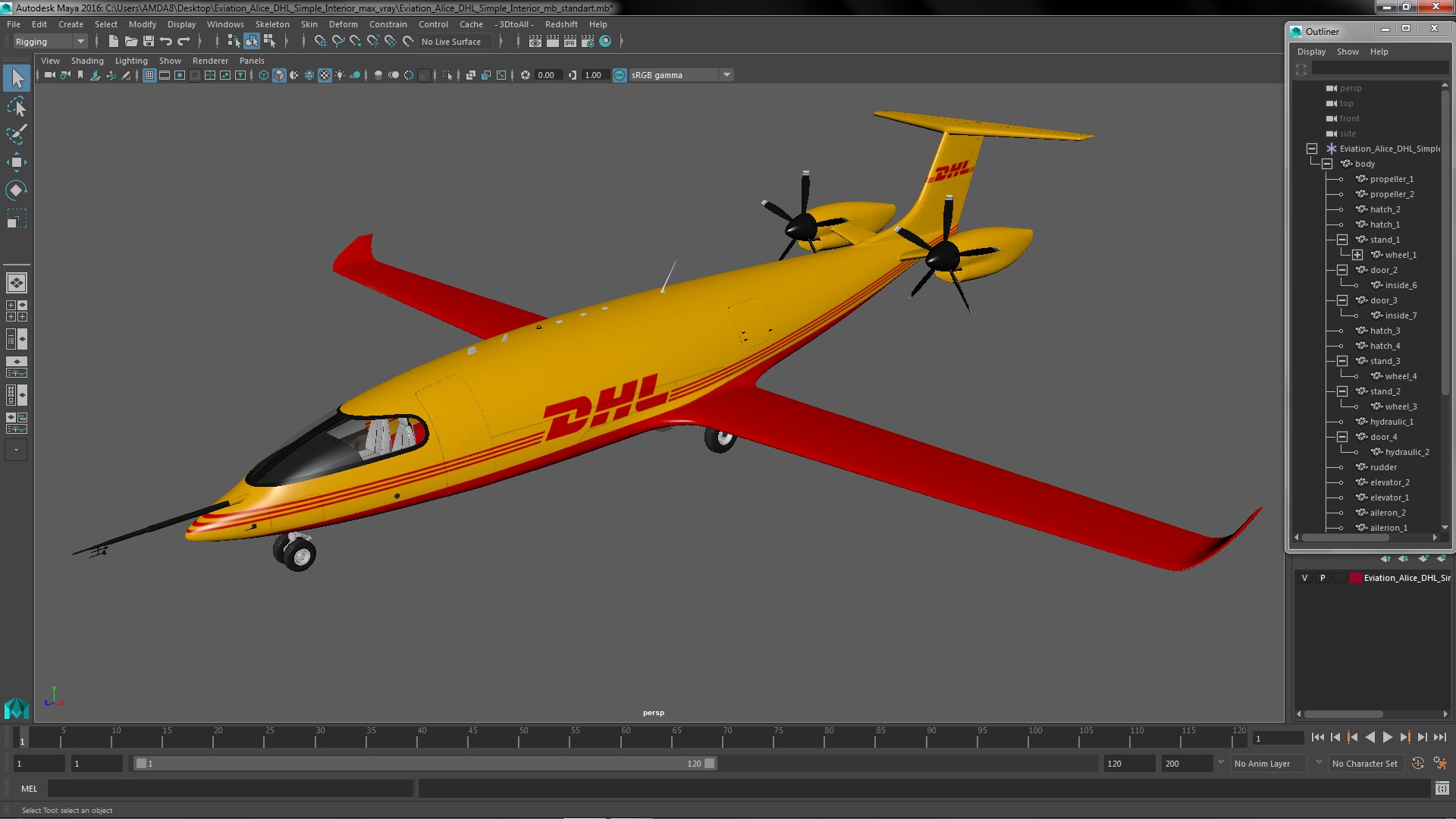Select rudder in the Outliner
The image size is (1456, 819).
point(1383,467)
